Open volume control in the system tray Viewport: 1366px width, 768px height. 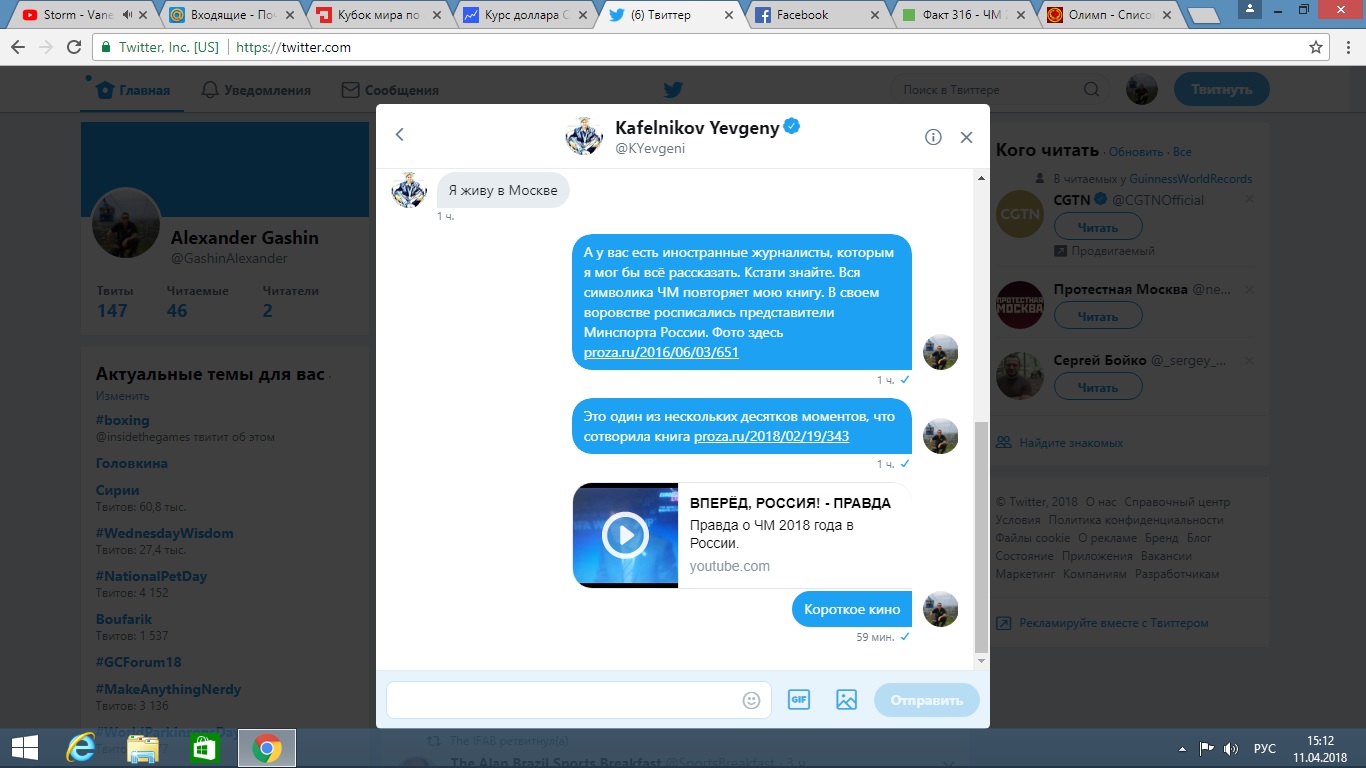[1232, 748]
